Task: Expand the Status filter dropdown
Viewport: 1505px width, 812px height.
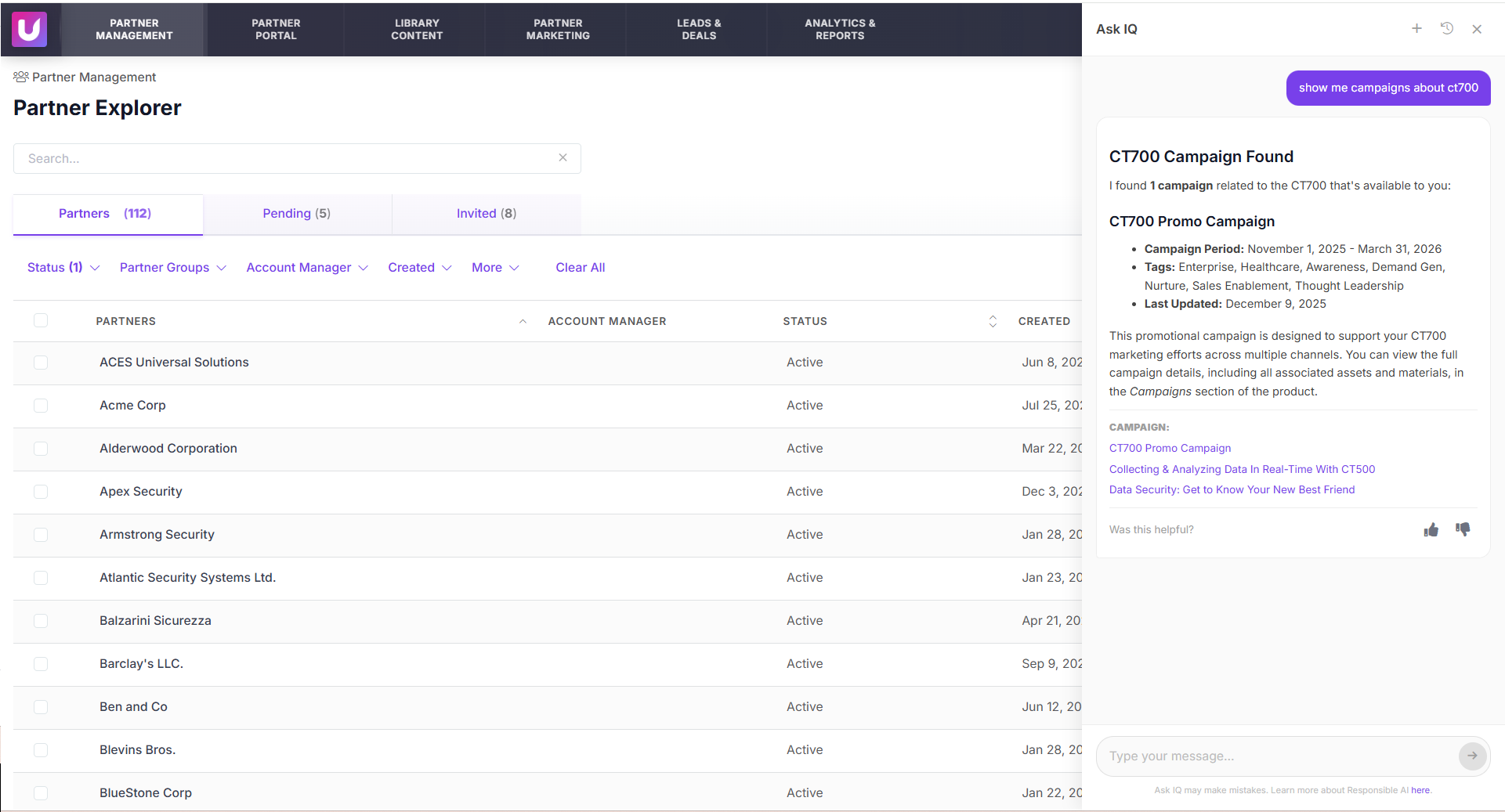Action: point(63,268)
